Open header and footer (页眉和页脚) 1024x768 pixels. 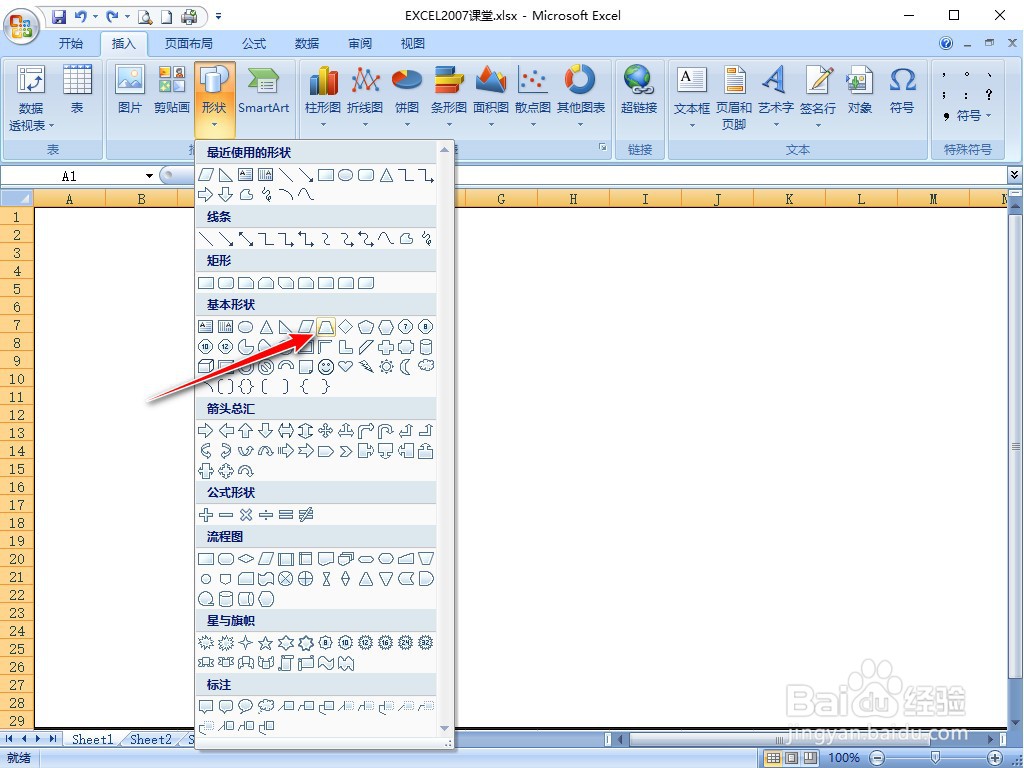(x=734, y=98)
